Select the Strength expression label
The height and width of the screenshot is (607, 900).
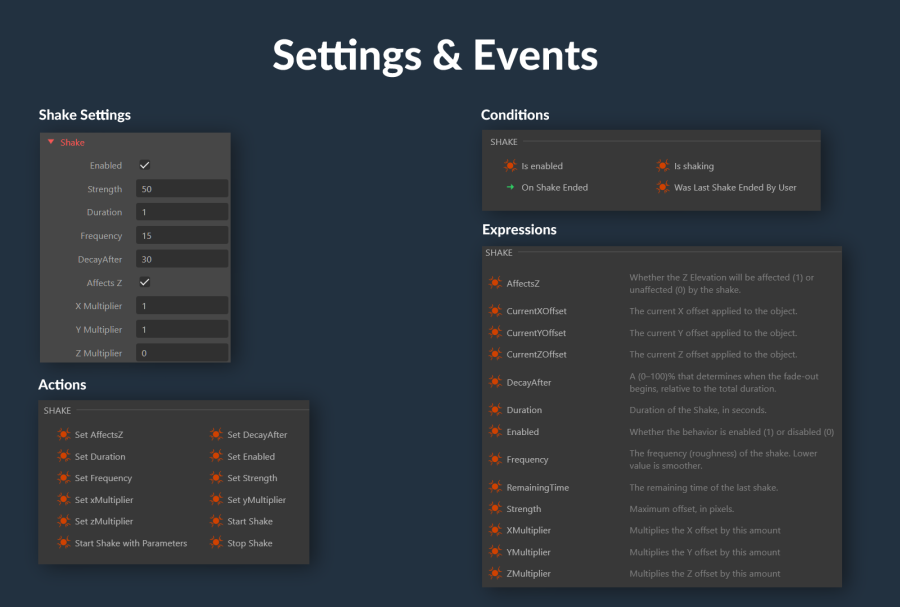click(x=523, y=509)
